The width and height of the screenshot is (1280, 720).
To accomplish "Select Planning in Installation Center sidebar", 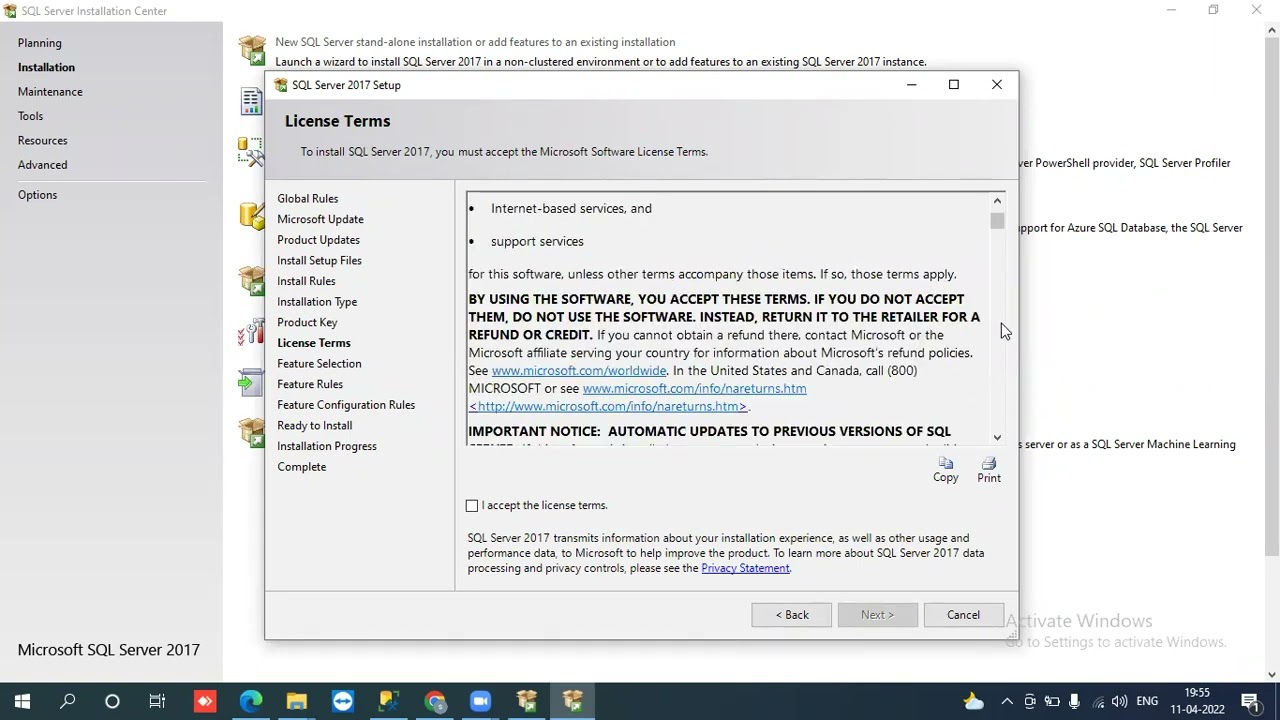I will (x=40, y=43).
